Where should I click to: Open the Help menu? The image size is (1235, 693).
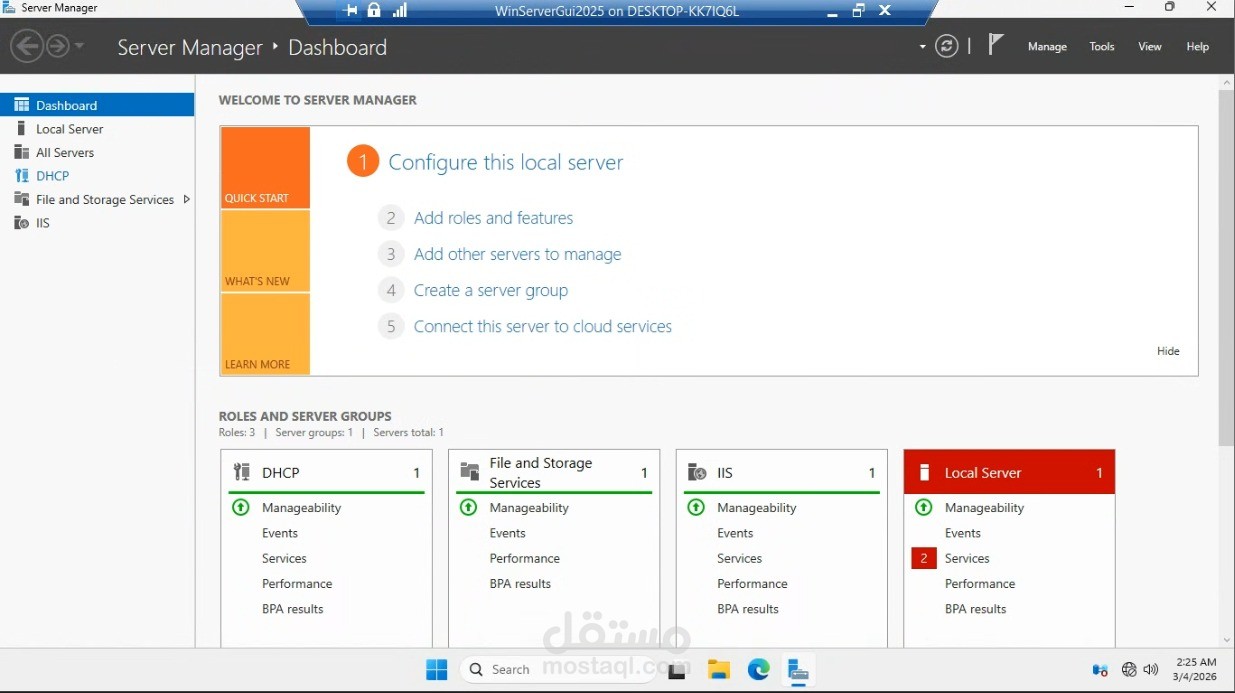(1197, 47)
